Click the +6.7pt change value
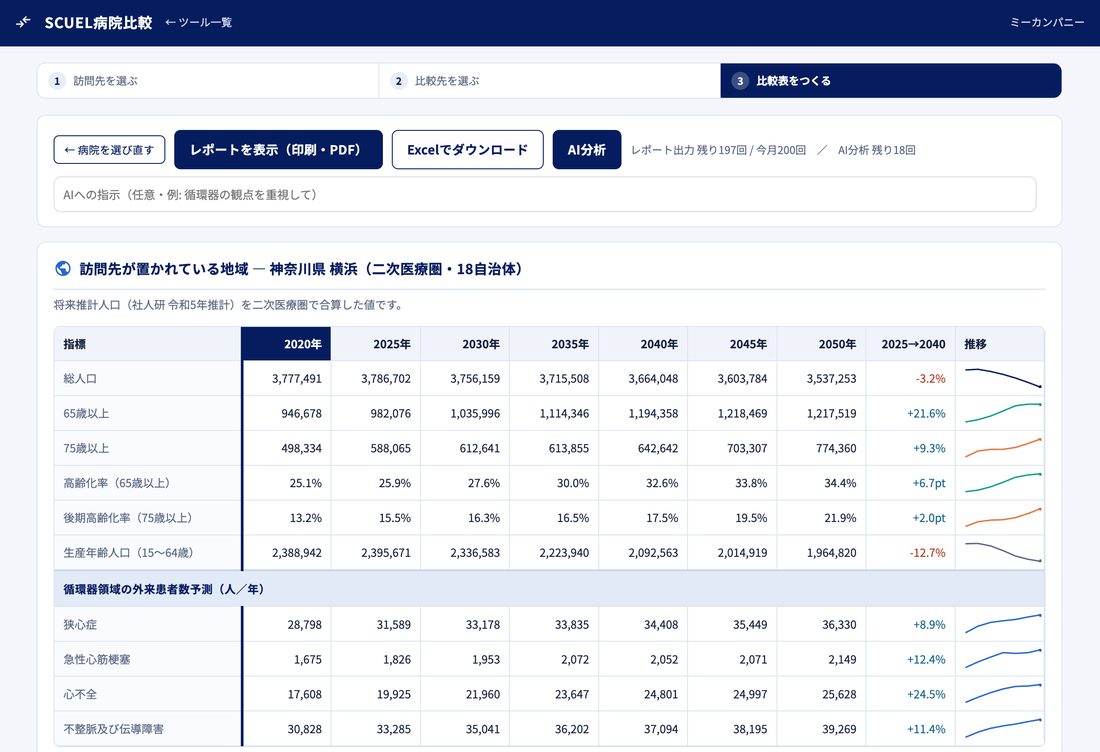Viewport: 1100px width, 752px height. click(929, 483)
